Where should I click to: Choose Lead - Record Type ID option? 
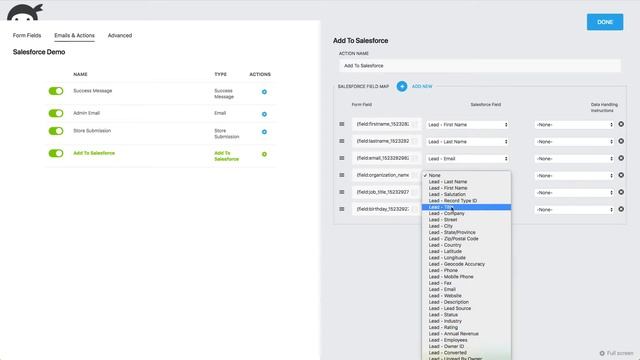tap(466, 201)
